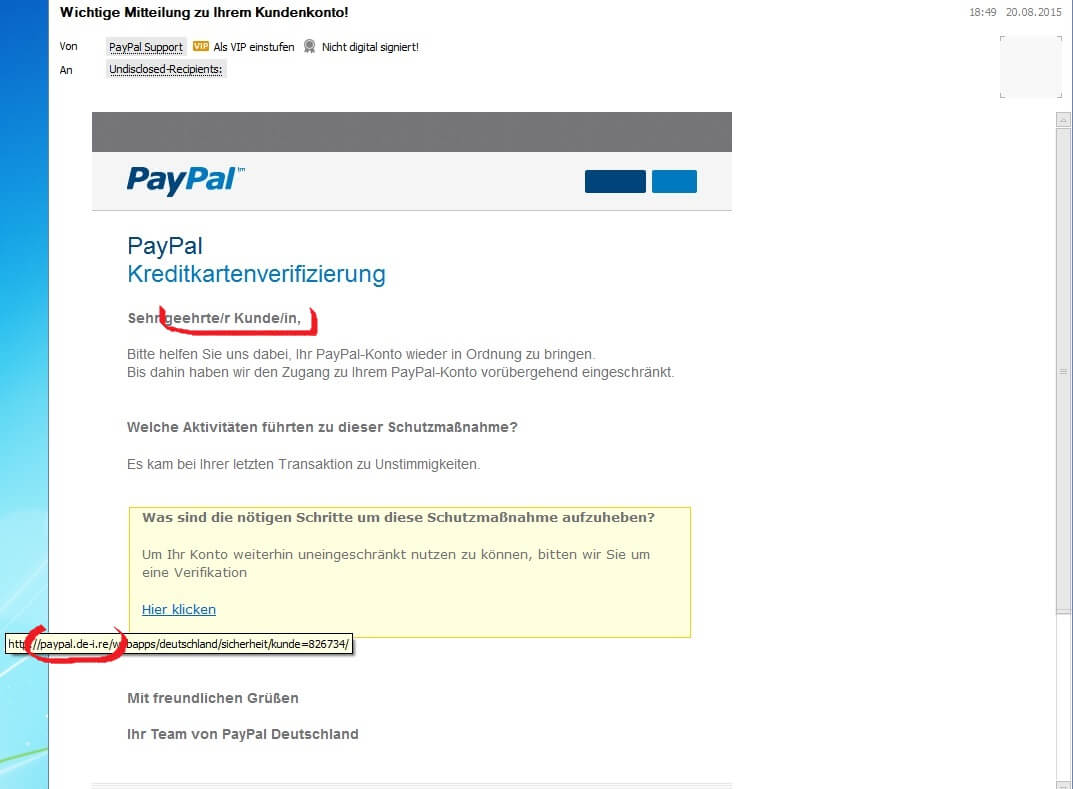Click the grip marks in the middle of the scrollbar
The height and width of the screenshot is (789, 1073).
1063,372
